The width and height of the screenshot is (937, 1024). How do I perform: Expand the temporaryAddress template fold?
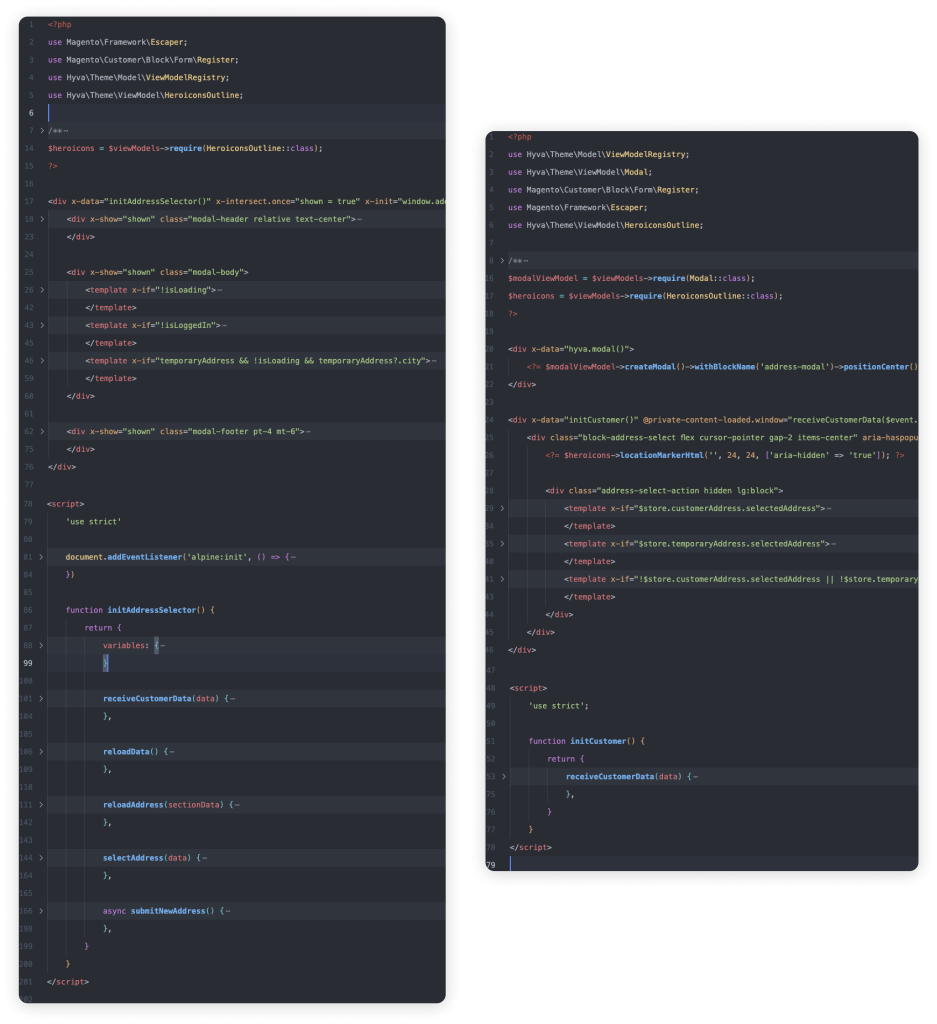[x=42, y=360]
